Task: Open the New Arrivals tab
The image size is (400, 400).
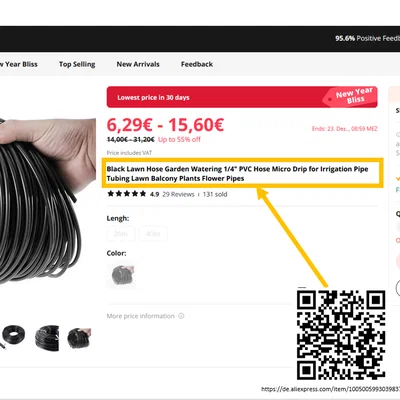Action: [x=138, y=64]
